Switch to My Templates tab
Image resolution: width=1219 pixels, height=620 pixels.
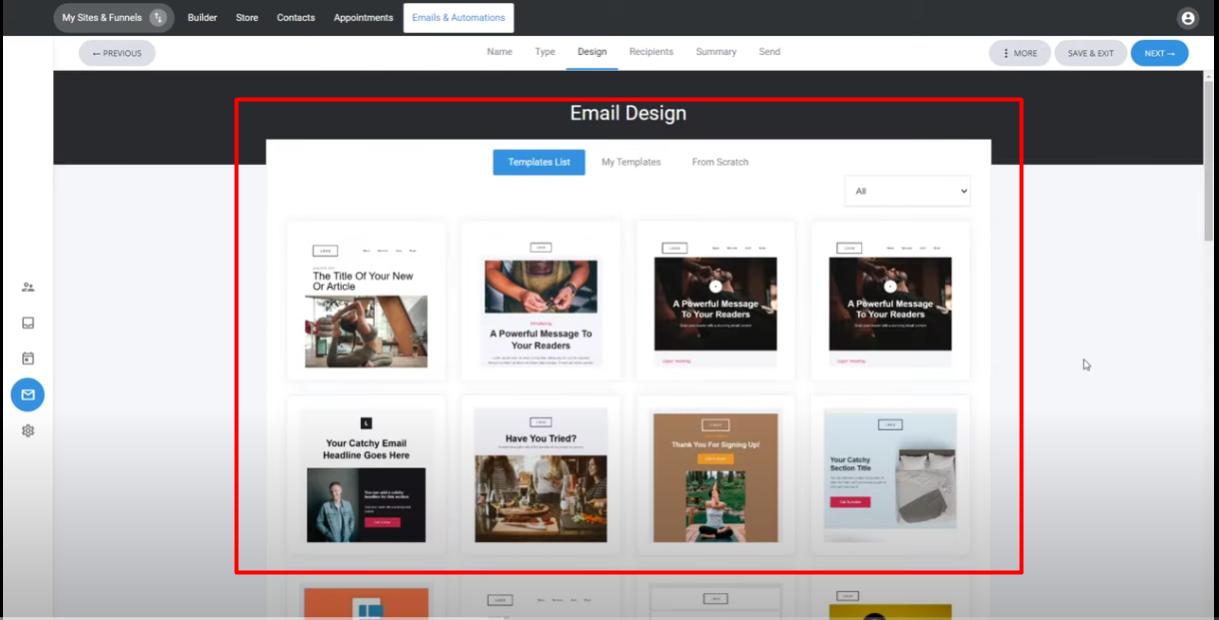pos(631,162)
